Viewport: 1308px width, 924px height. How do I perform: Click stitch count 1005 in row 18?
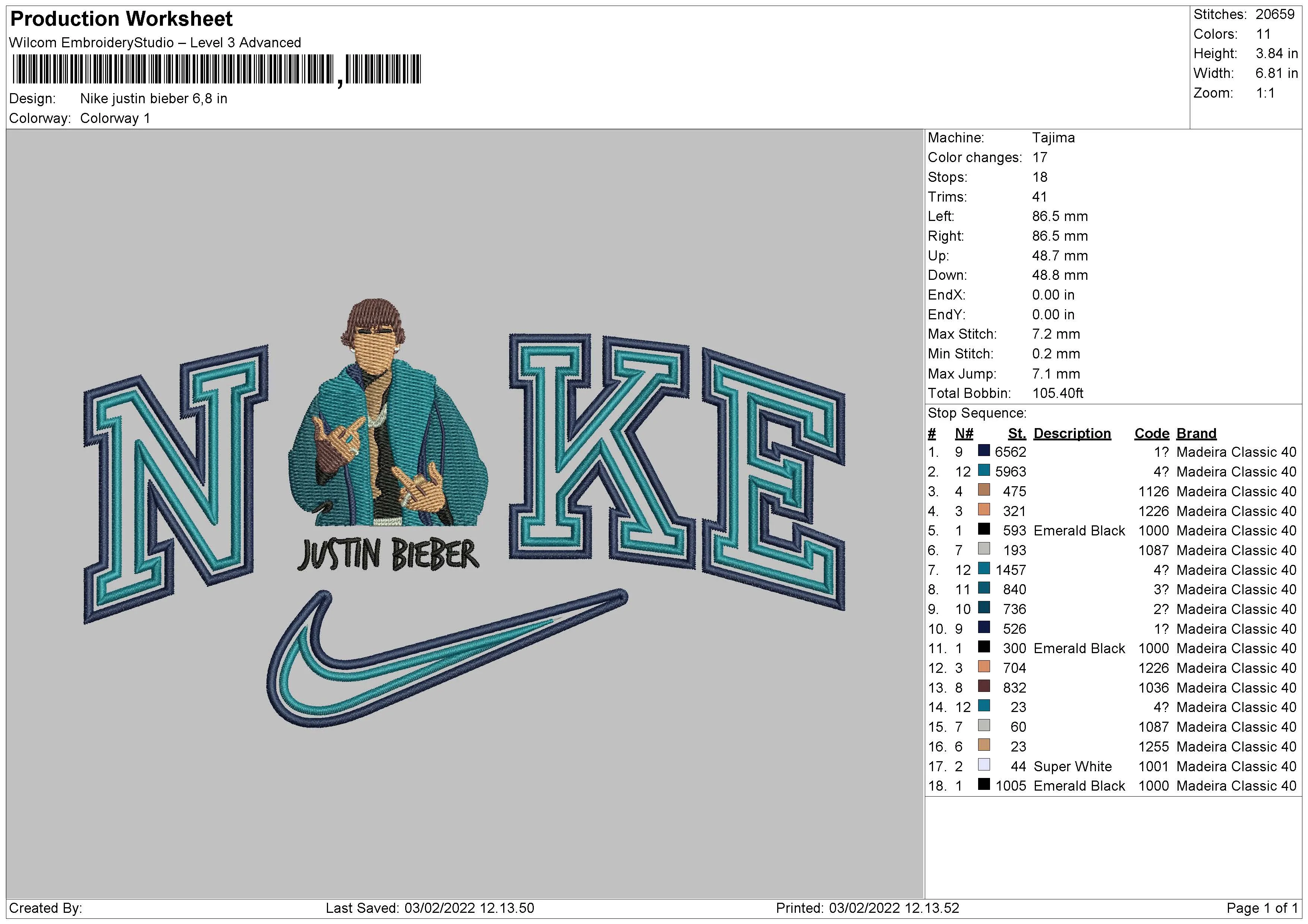tap(1010, 786)
